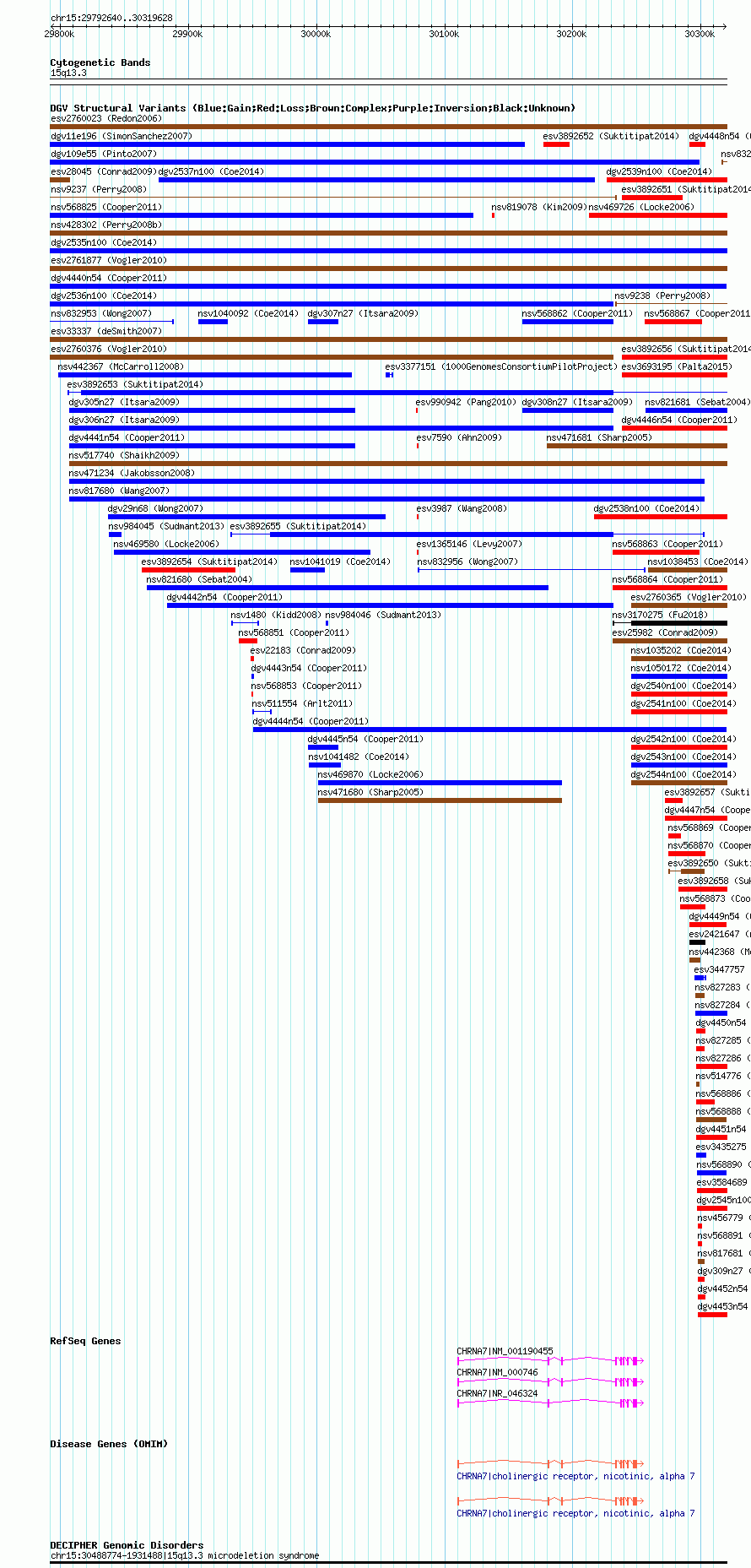The height and width of the screenshot is (1568, 751).
Task: Select nsv1480 (Kidd2008) label
Action: click(x=276, y=615)
